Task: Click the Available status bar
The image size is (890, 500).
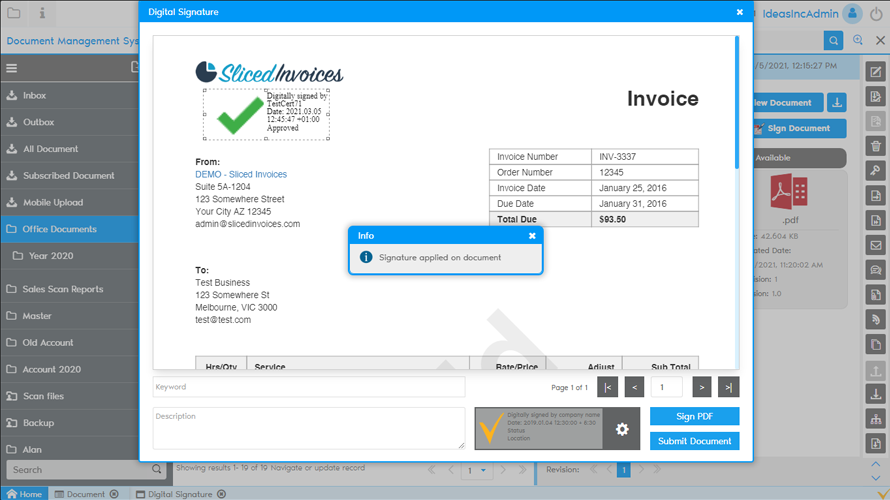Action: tap(799, 158)
